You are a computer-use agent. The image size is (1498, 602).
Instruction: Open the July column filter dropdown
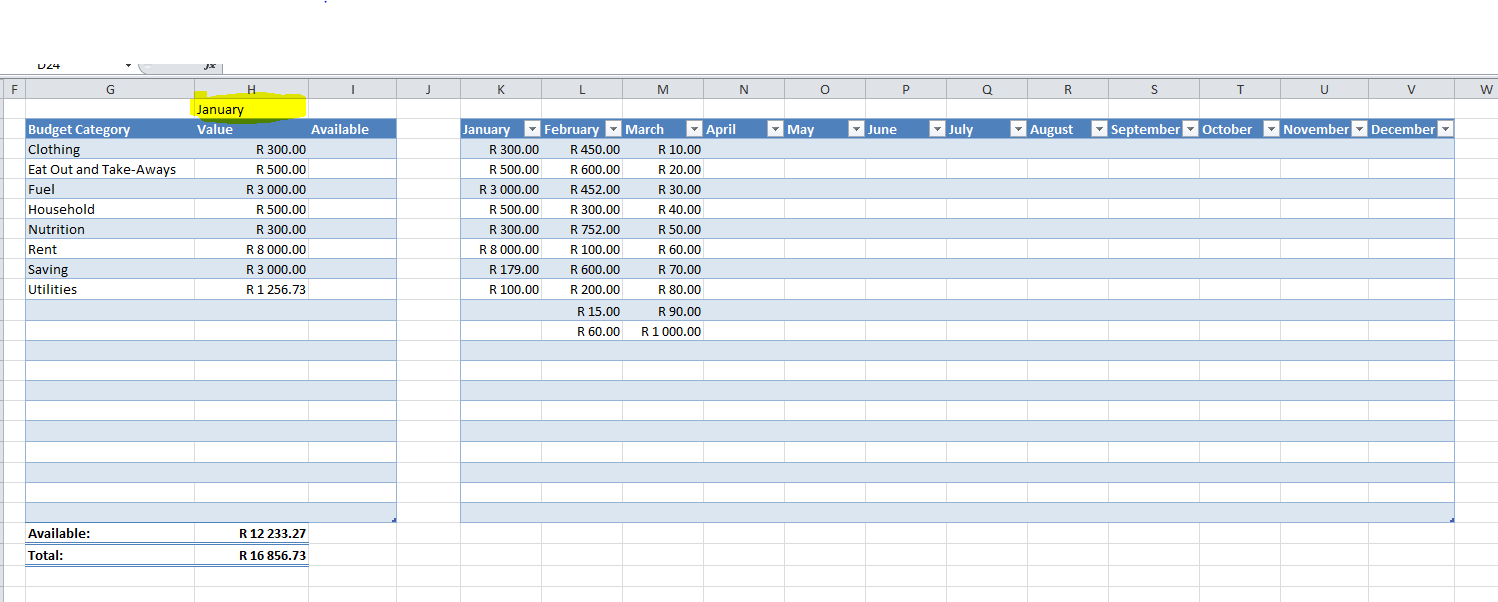1018,129
